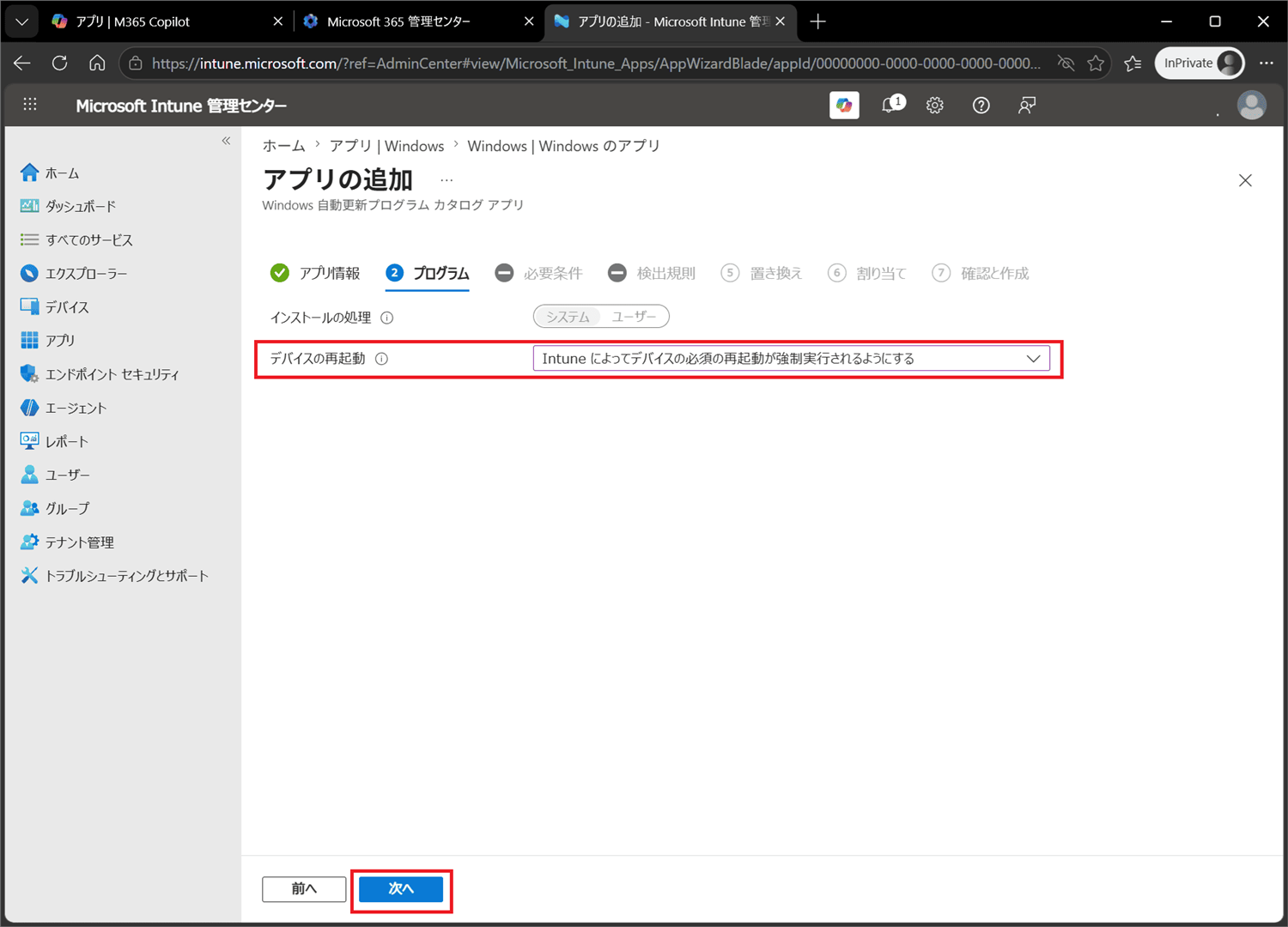
Task: Open the browser settings and more menu
Action: [1267, 63]
